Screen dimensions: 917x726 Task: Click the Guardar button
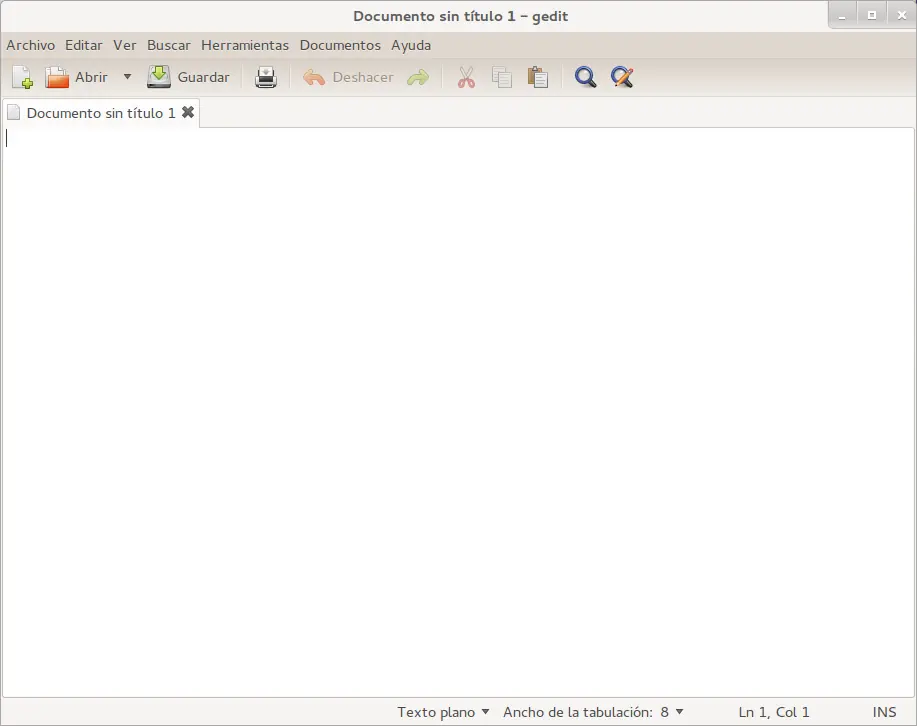188,77
